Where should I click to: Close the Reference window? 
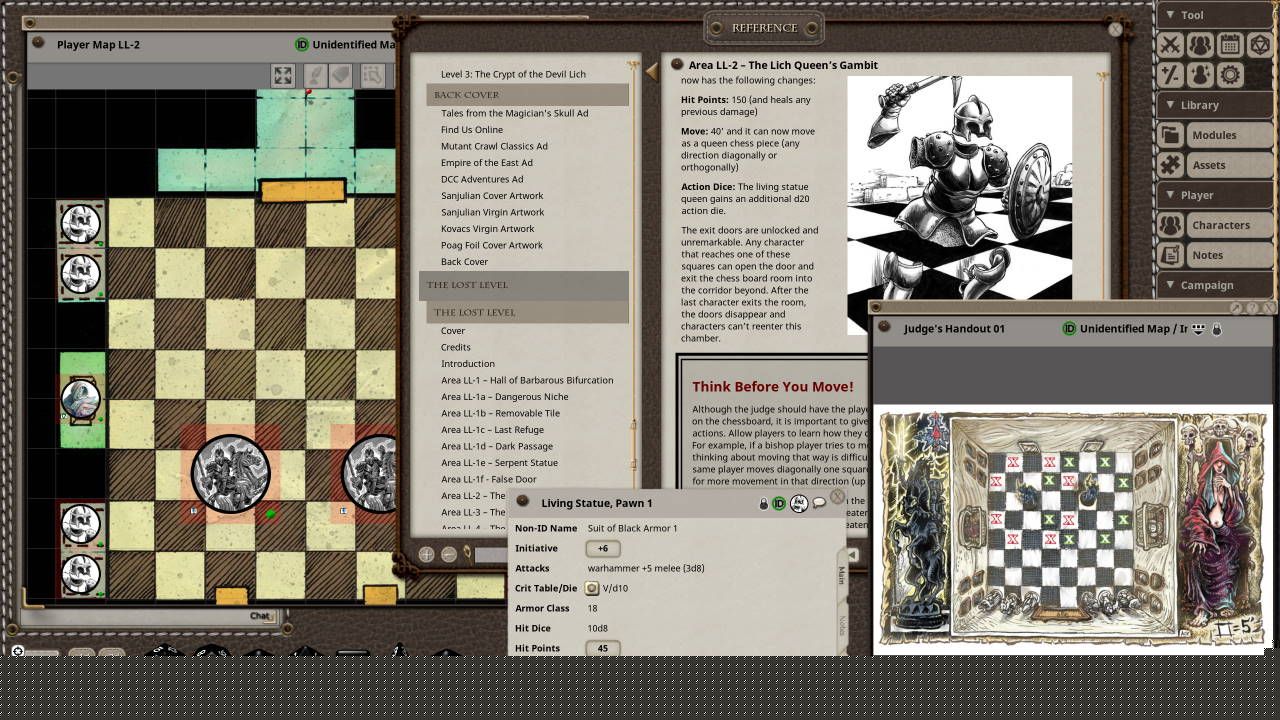tap(1115, 30)
